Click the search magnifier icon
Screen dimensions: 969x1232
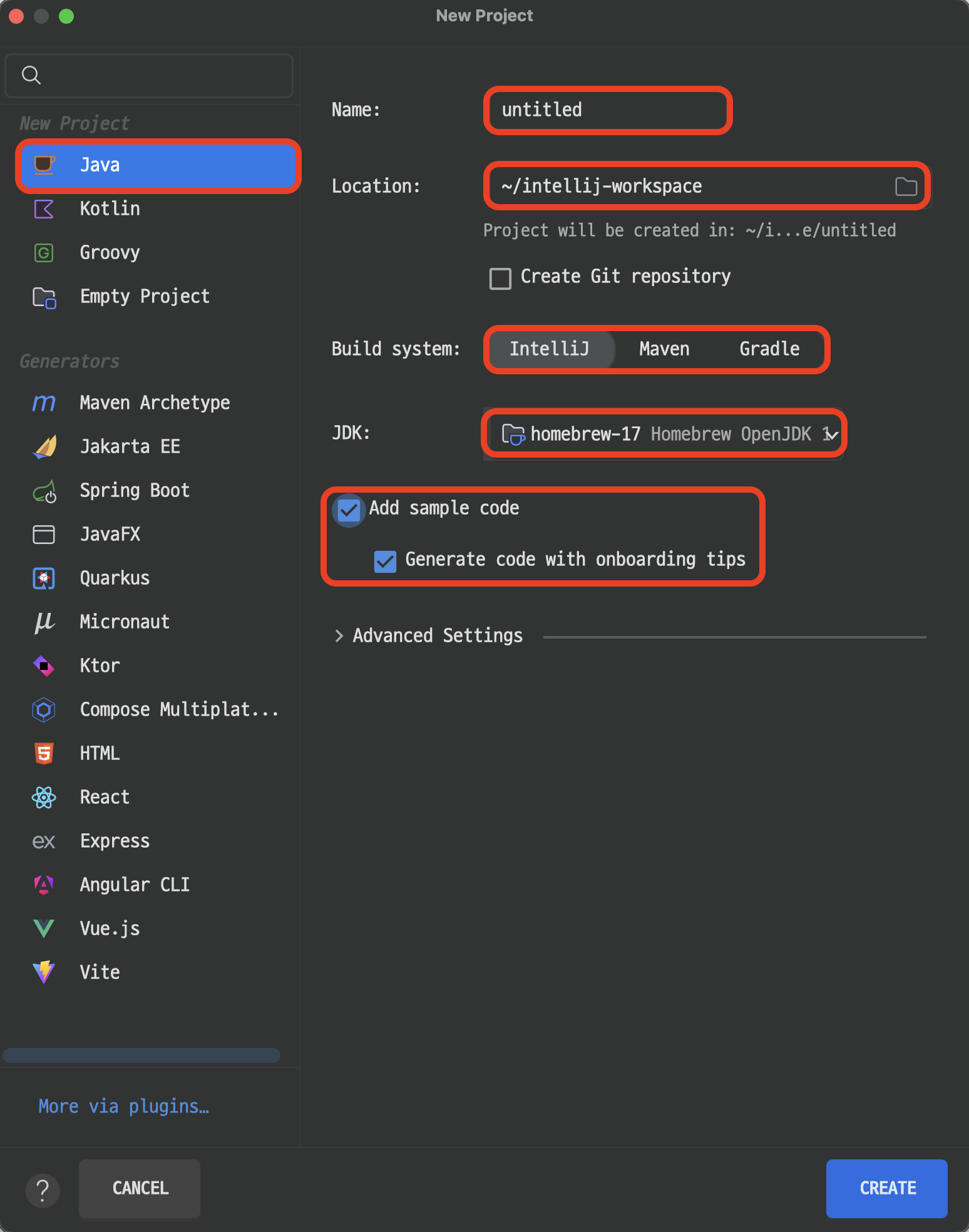(31, 75)
